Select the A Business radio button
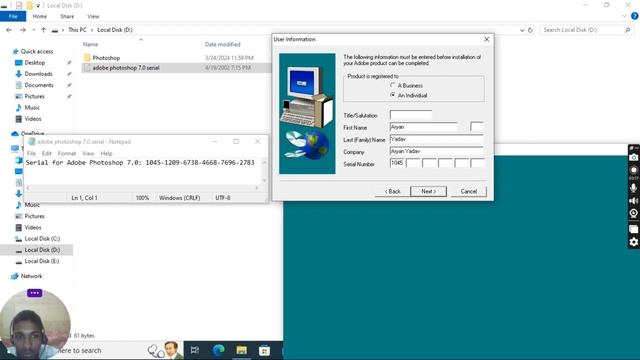Viewport: 640px width, 360px height. click(393, 85)
